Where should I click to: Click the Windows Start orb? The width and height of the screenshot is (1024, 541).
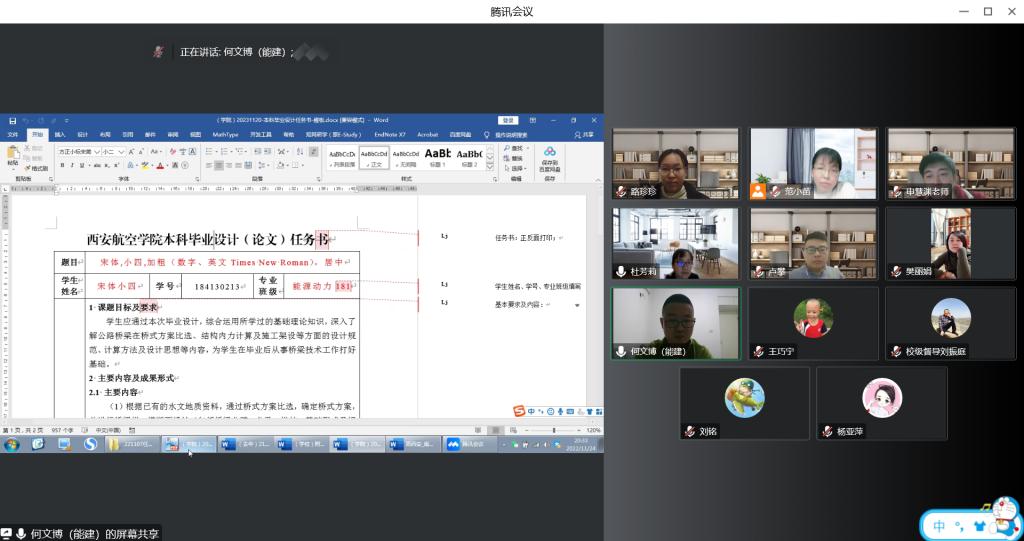click(x=12, y=444)
